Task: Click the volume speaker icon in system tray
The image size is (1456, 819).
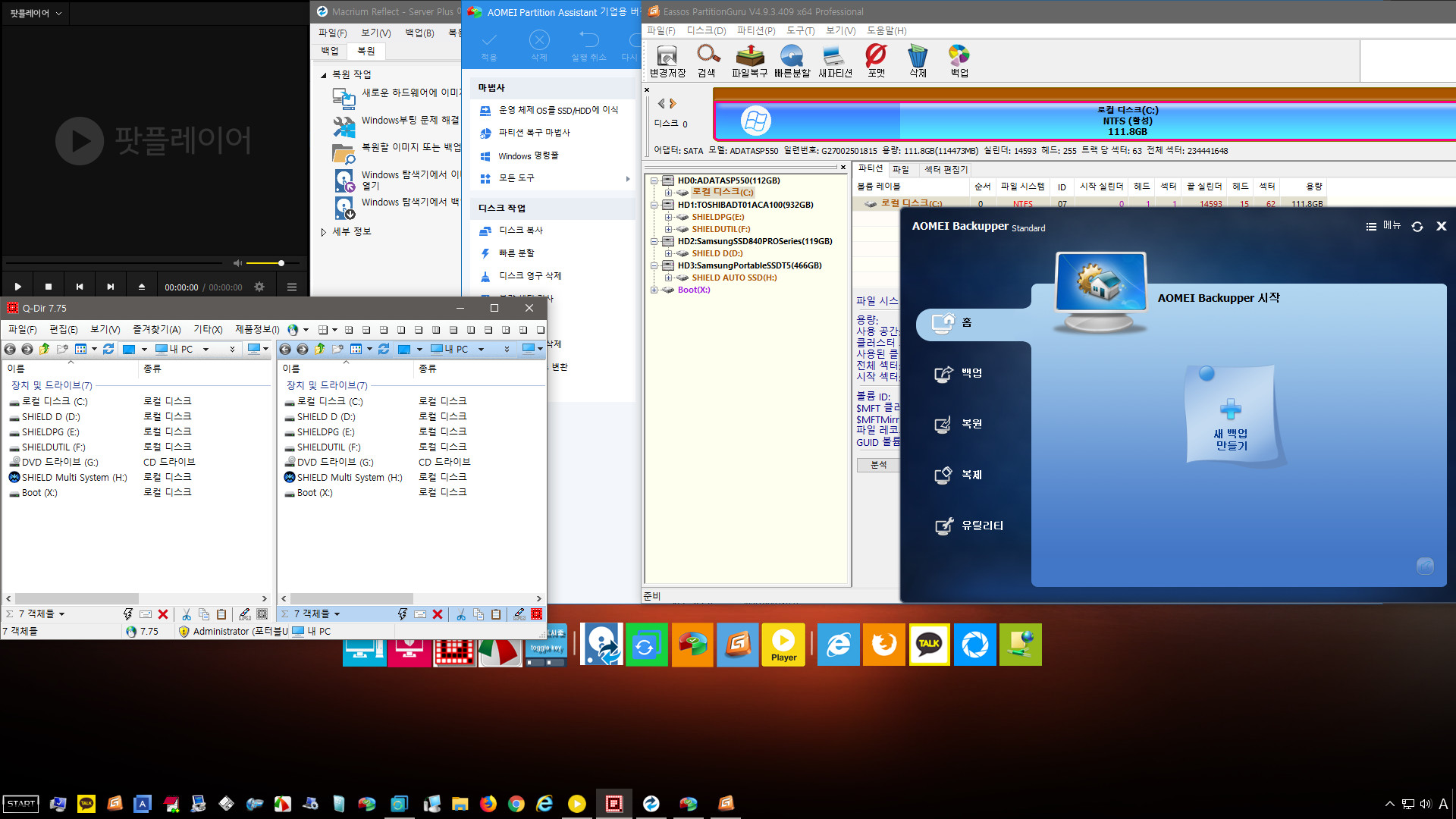Action: coord(1425,804)
